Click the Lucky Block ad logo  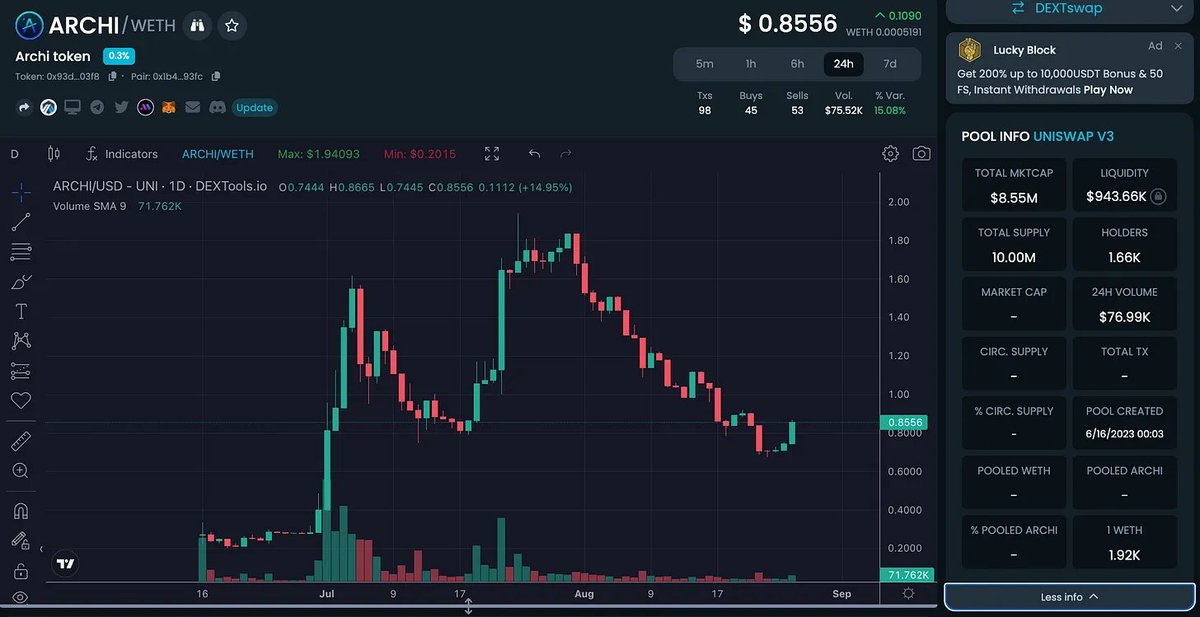(969, 49)
